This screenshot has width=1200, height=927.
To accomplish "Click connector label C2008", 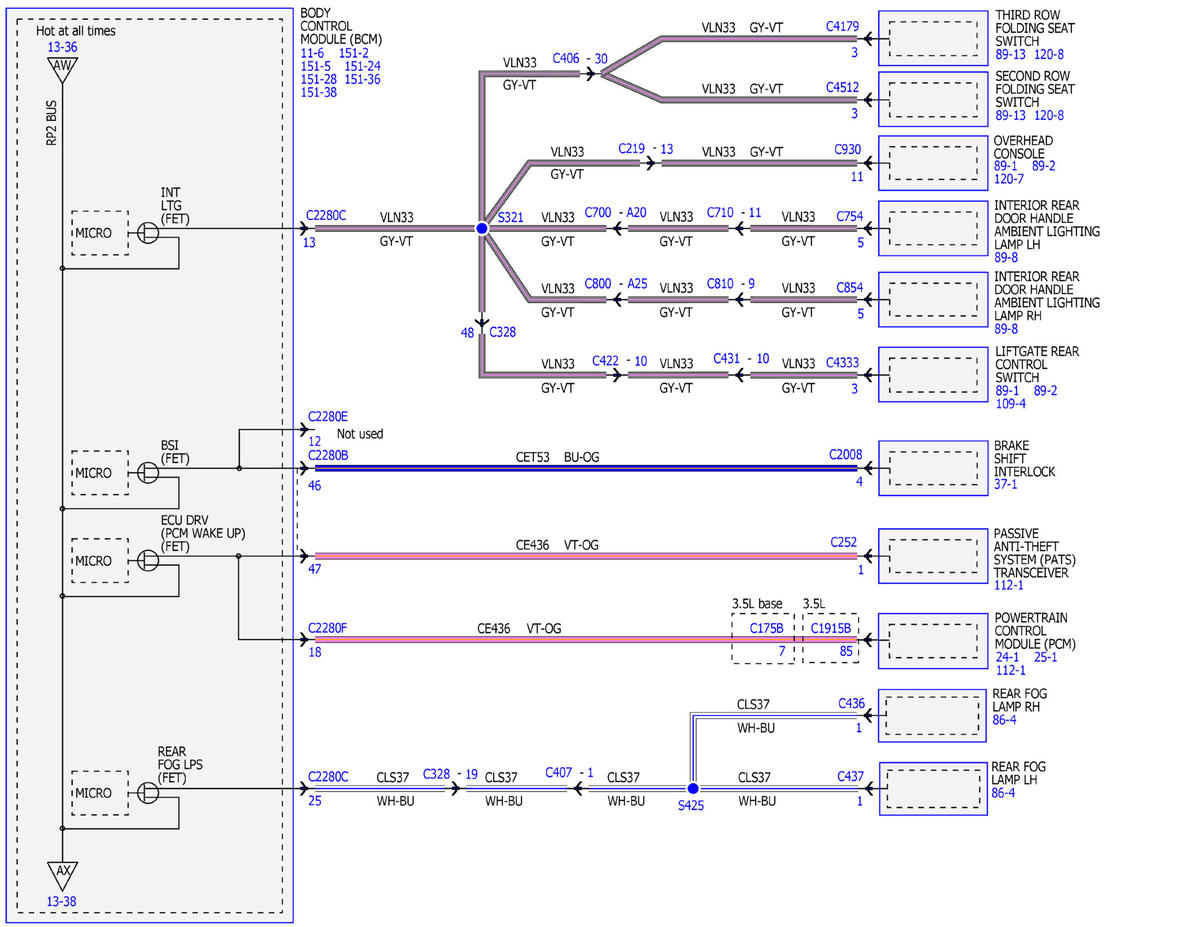I will click(845, 454).
